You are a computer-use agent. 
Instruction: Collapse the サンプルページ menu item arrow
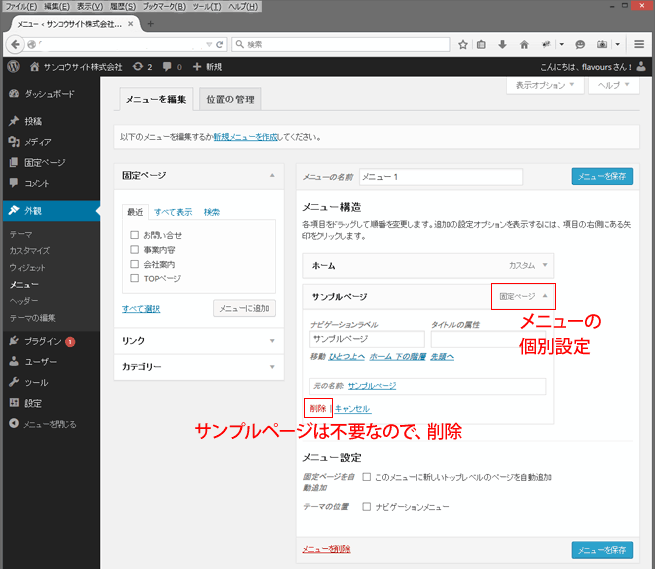tap(545, 296)
